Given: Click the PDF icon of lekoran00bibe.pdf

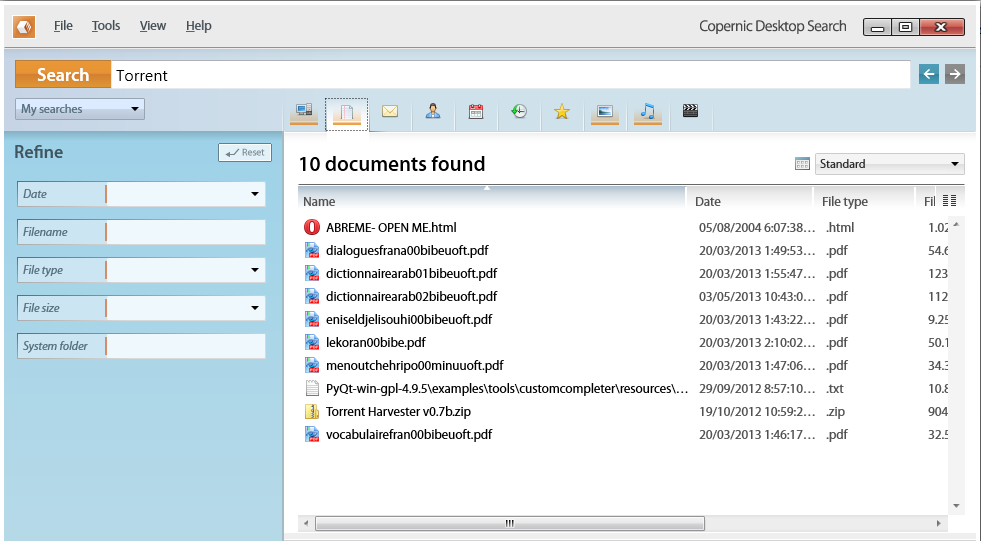Looking at the screenshot, I should coord(312,343).
